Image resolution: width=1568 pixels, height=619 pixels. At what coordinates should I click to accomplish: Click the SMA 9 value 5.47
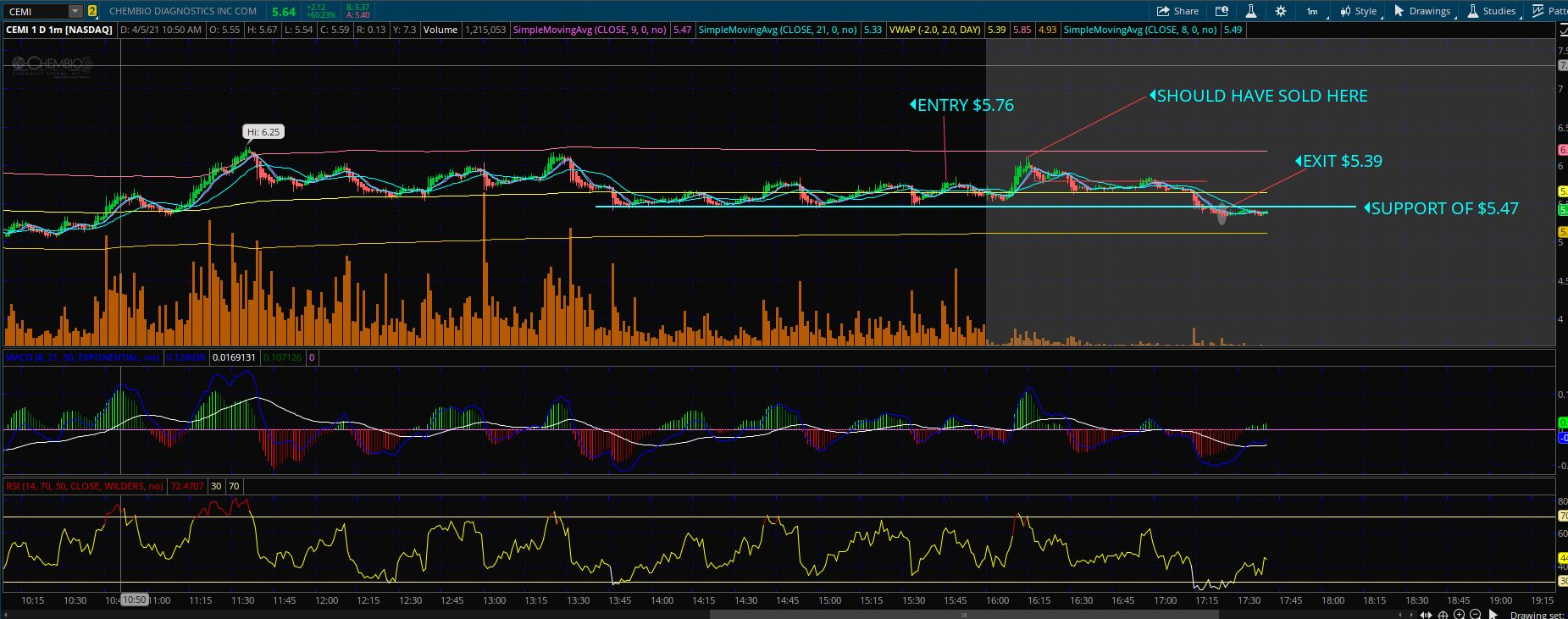click(682, 30)
